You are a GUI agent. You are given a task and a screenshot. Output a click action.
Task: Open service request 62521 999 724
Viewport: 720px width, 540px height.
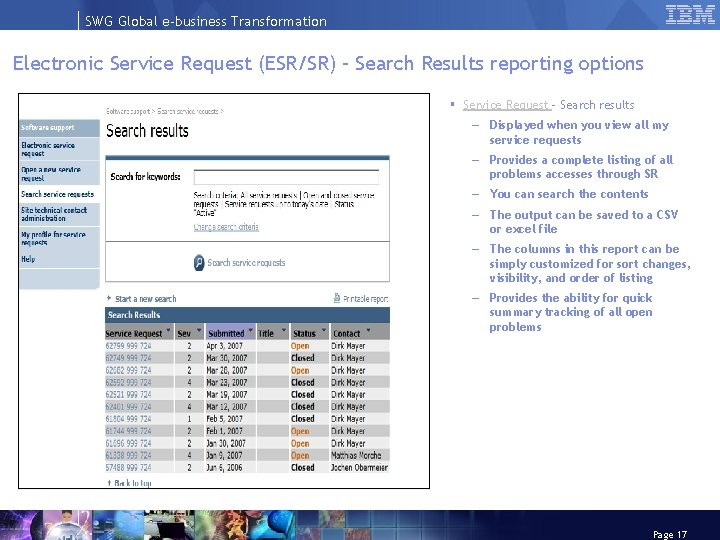pos(128,394)
